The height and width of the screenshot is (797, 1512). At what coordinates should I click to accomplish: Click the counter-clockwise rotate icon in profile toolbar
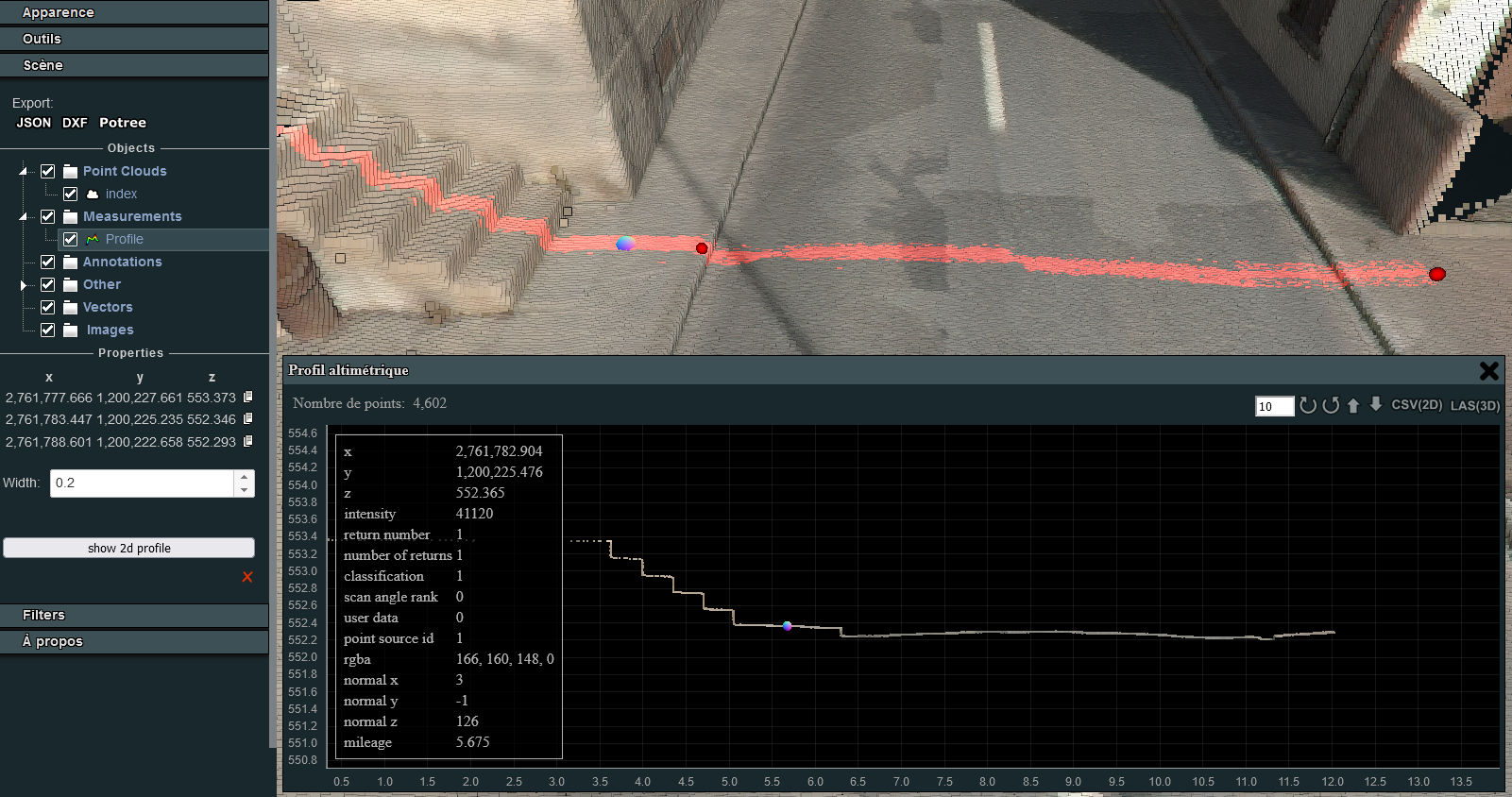1331,405
